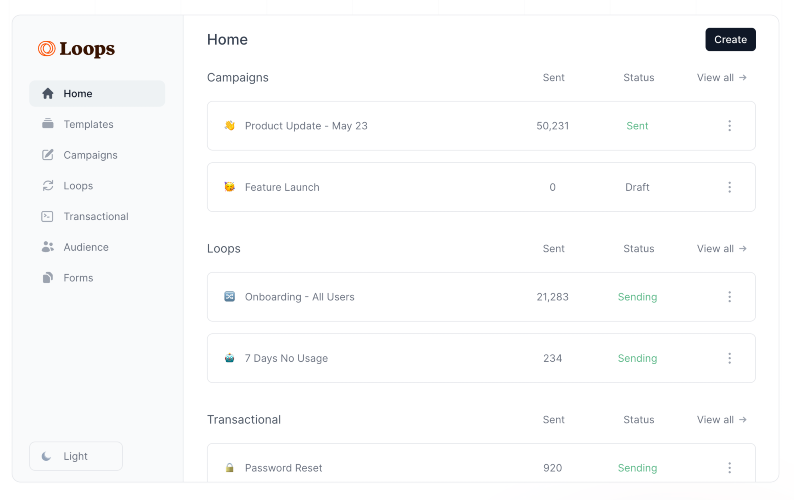Click the Loops refresh-arrows sidebar icon

tap(48, 186)
